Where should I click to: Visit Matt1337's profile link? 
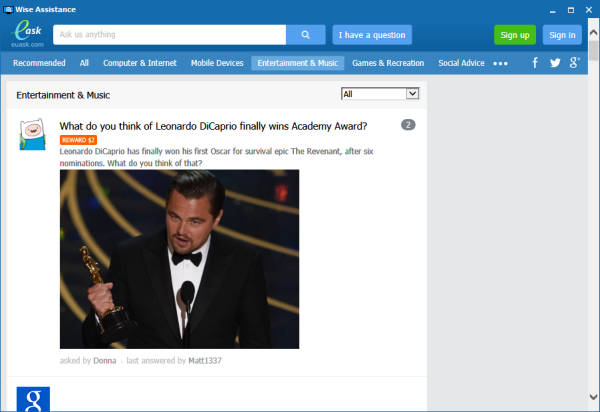point(205,360)
